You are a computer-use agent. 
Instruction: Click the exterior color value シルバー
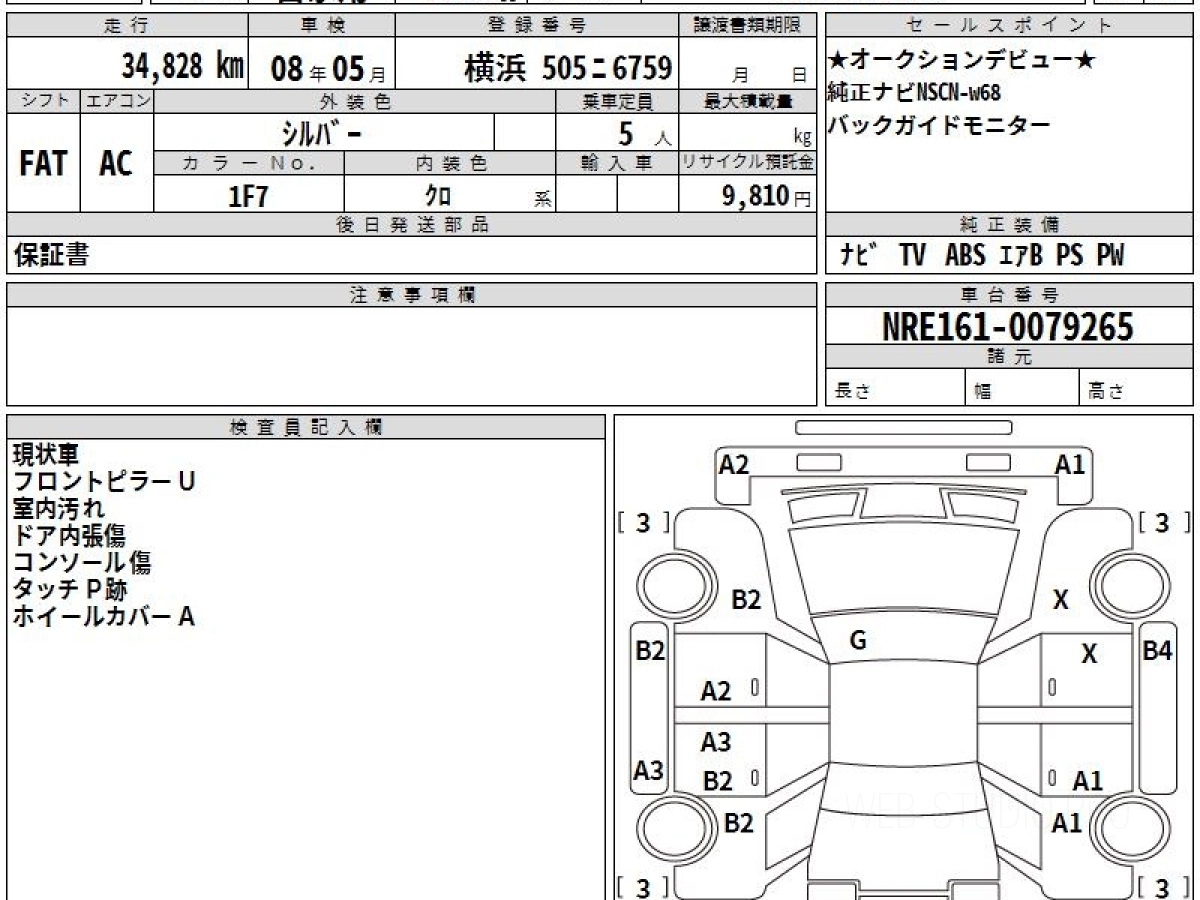pyautogui.click(x=320, y=134)
